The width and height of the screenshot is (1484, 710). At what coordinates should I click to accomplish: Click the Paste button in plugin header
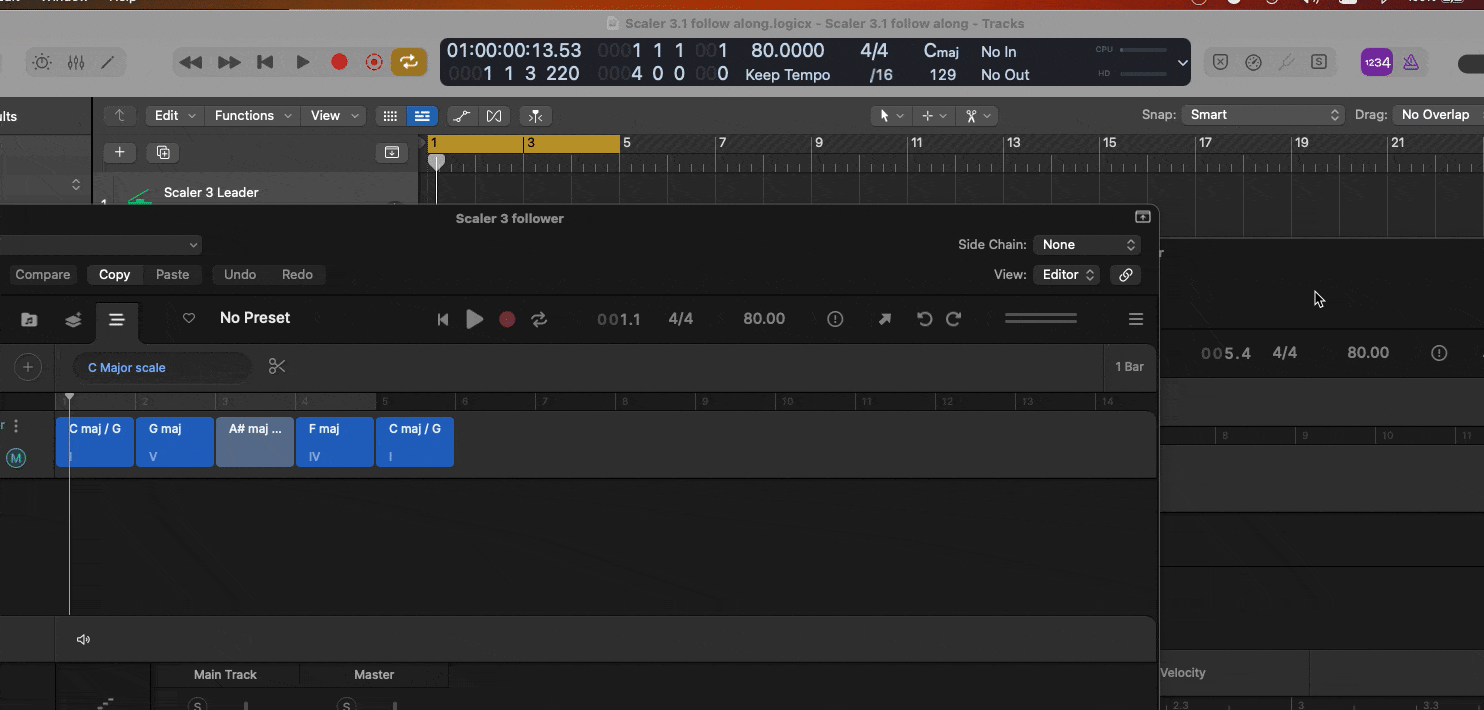point(172,274)
